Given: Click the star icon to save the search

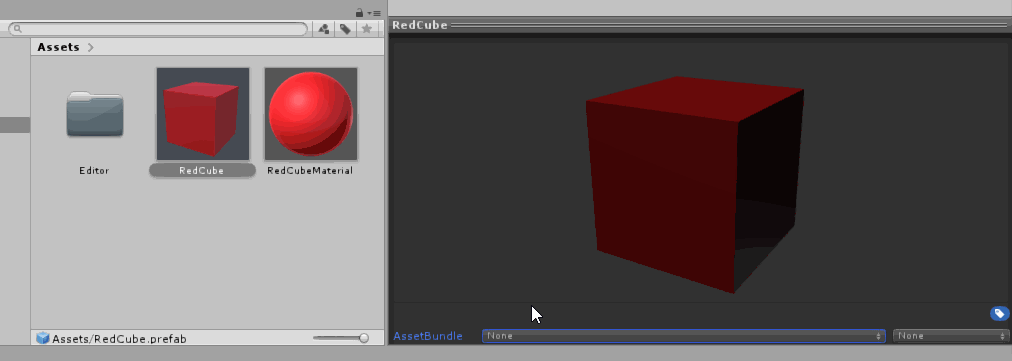Looking at the screenshot, I should pyautogui.click(x=367, y=28).
